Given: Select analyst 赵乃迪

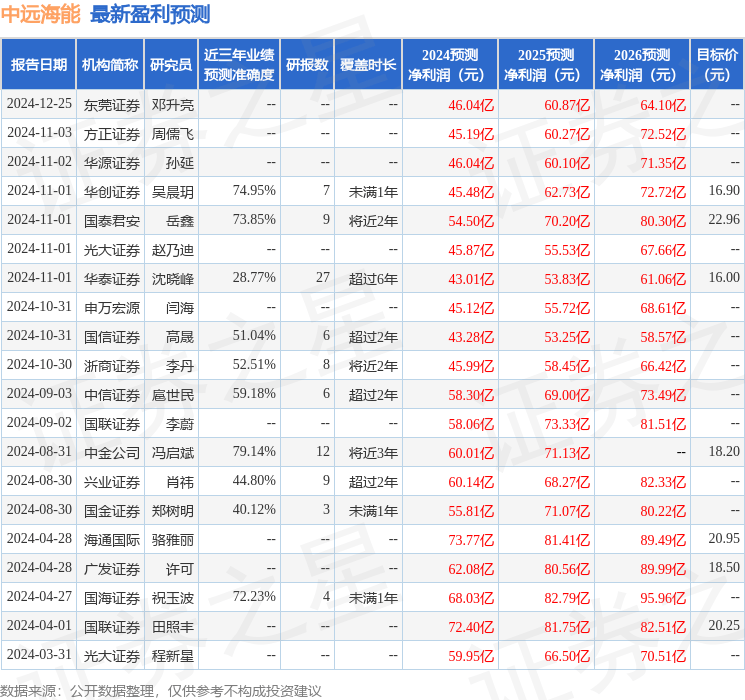Looking at the screenshot, I should [172, 250].
